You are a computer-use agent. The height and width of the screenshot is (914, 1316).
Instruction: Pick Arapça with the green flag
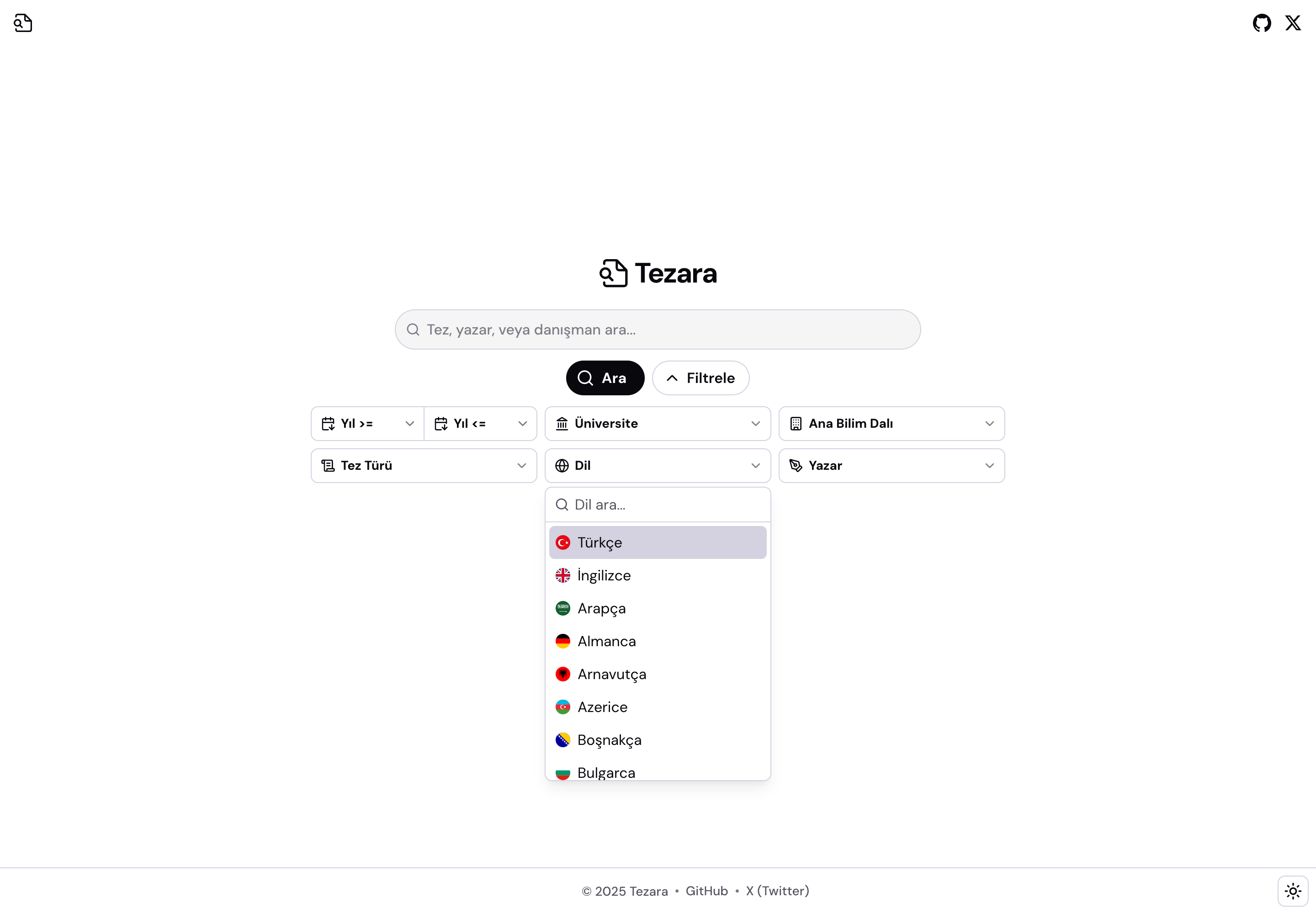[x=658, y=608]
